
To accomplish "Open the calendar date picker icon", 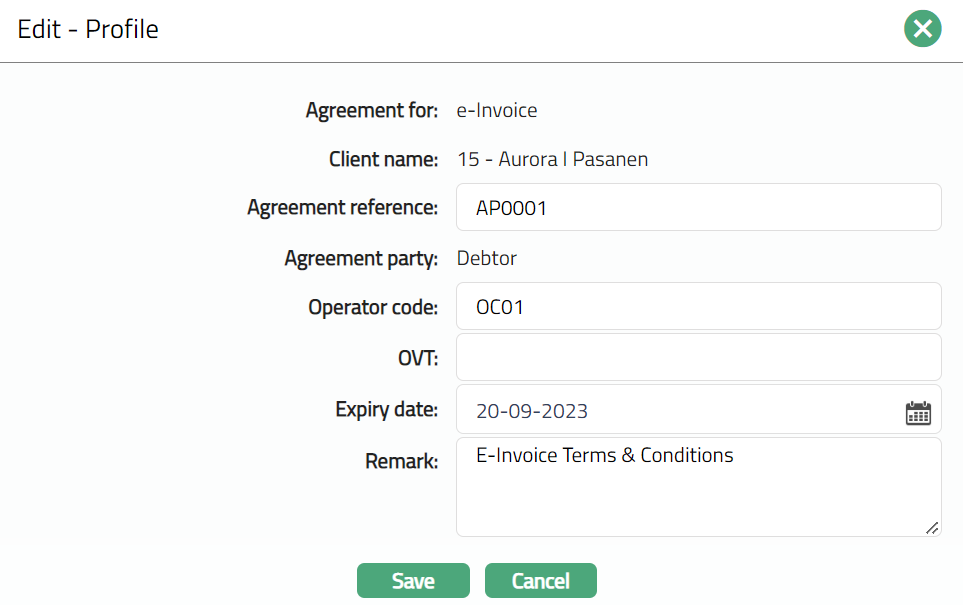I will [918, 412].
